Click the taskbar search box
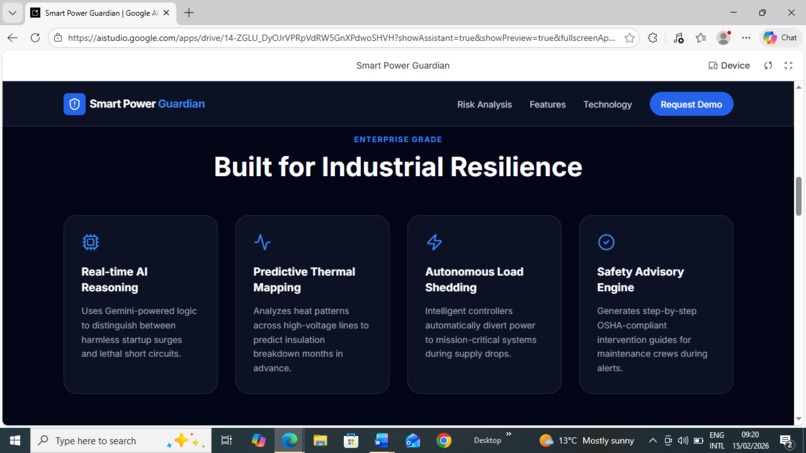Viewport: 806px width, 453px height. (120, 441)
